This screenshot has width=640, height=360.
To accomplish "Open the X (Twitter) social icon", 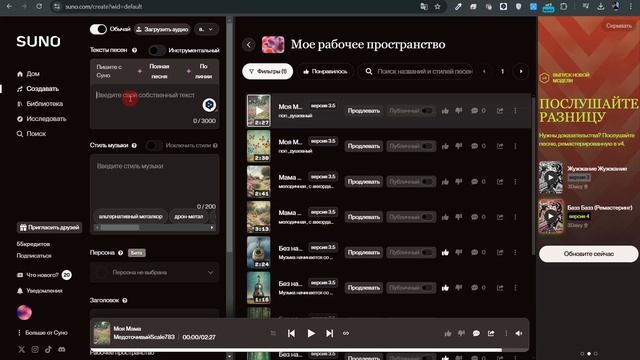I will click(x=22, y=349).
